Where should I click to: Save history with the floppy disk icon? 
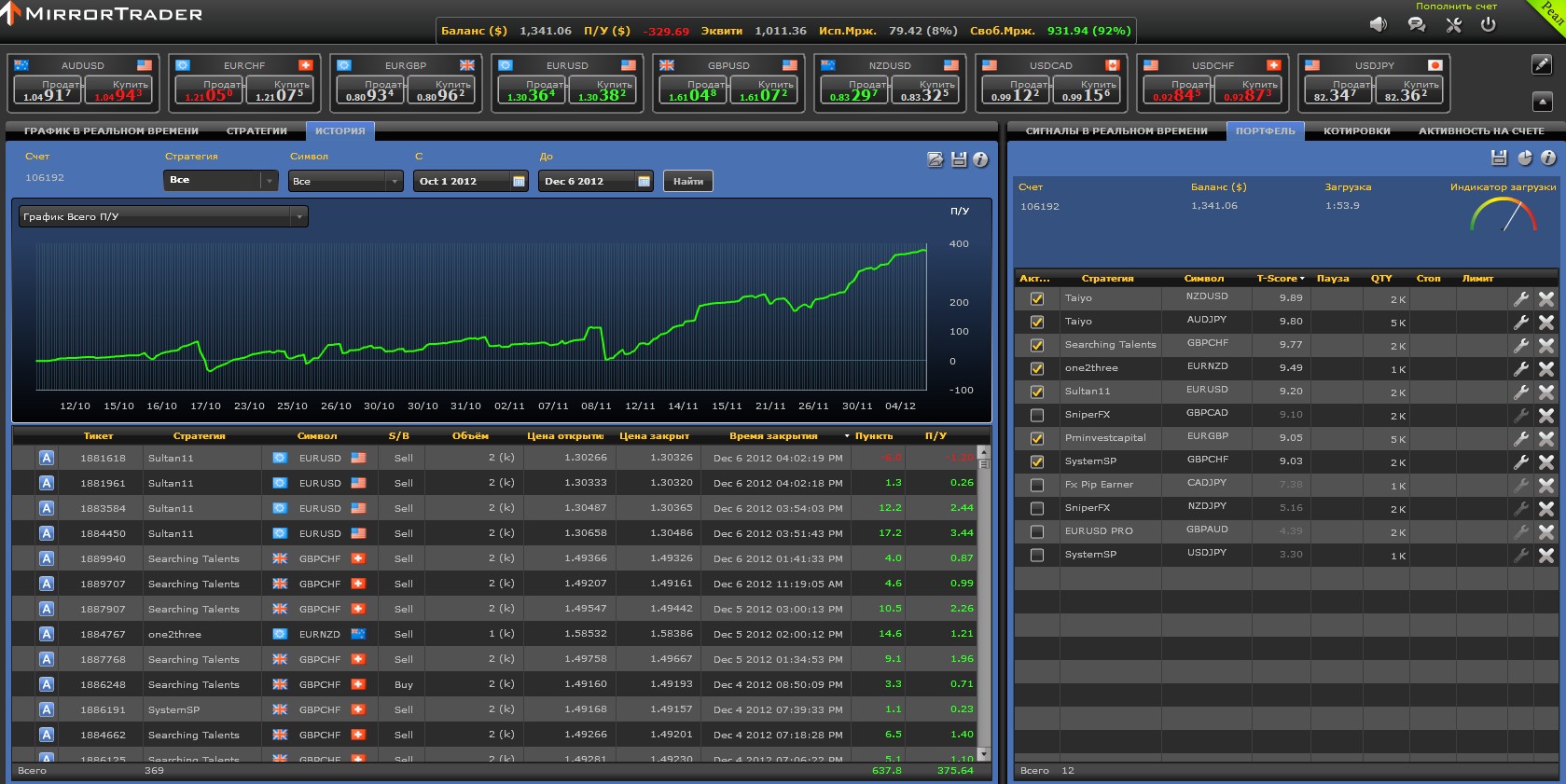coord(959,159)
